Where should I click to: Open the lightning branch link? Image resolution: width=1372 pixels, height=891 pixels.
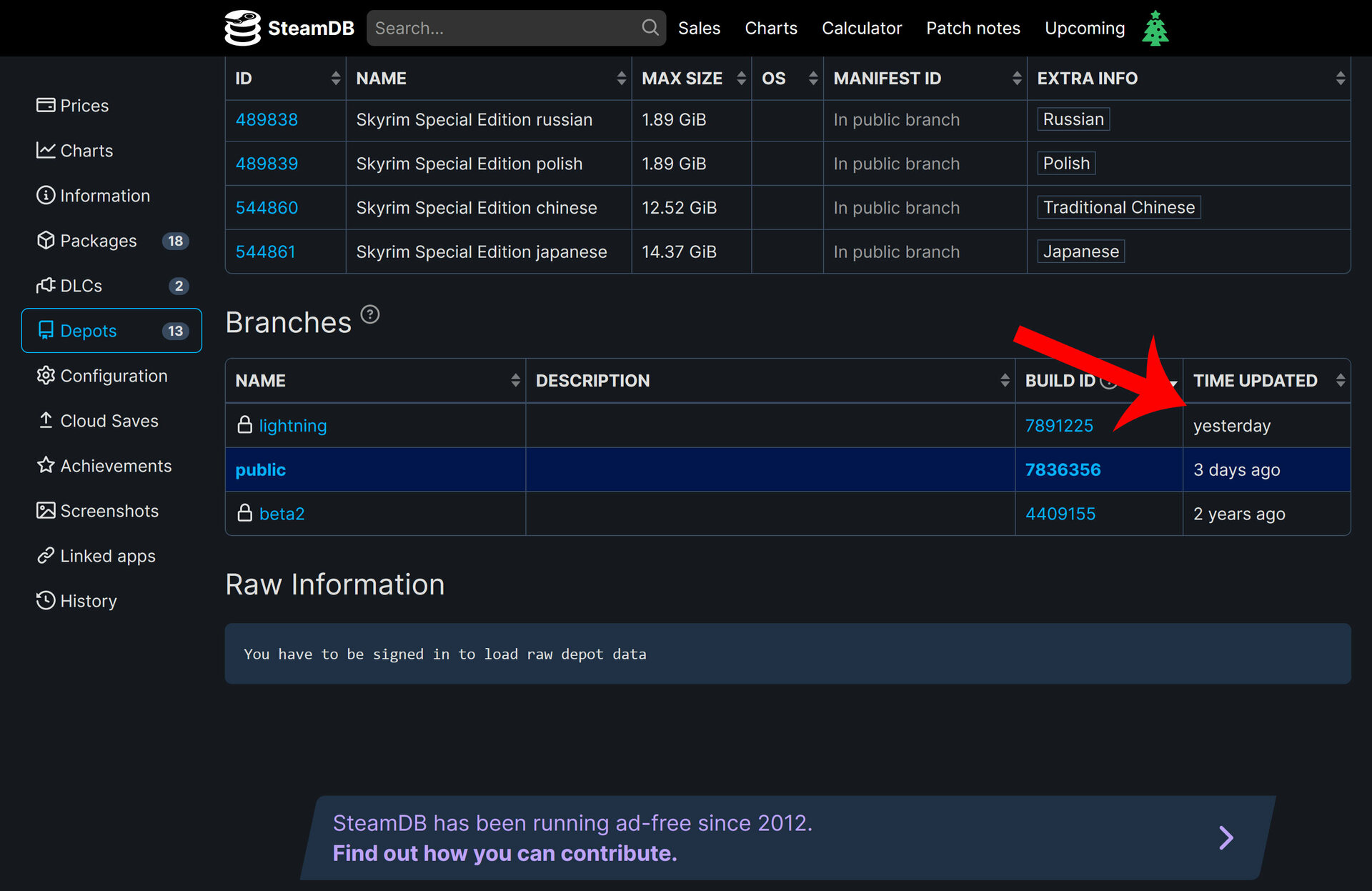(293, 425)
